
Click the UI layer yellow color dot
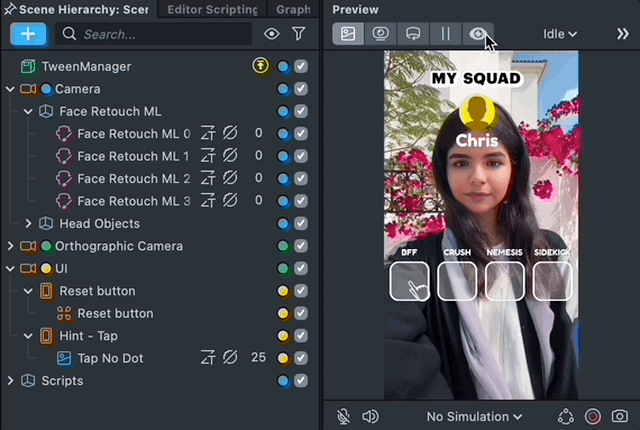tap(46, 269)
